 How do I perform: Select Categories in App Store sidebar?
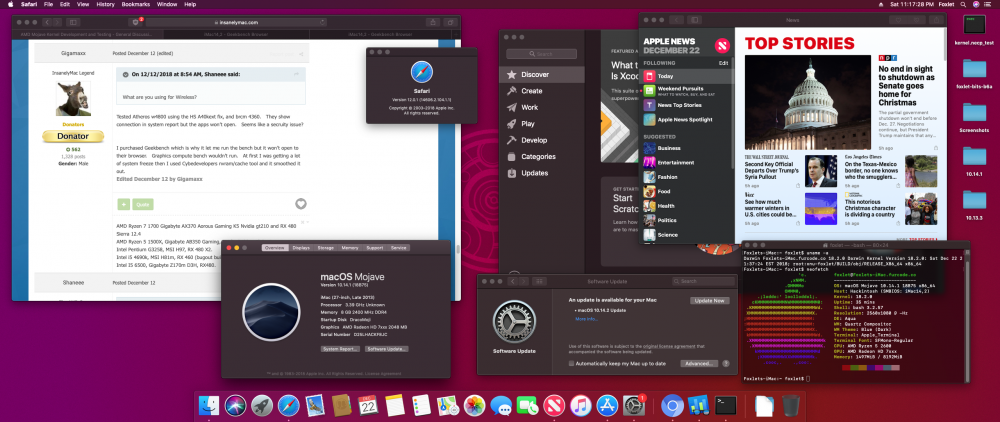[541, 157]
